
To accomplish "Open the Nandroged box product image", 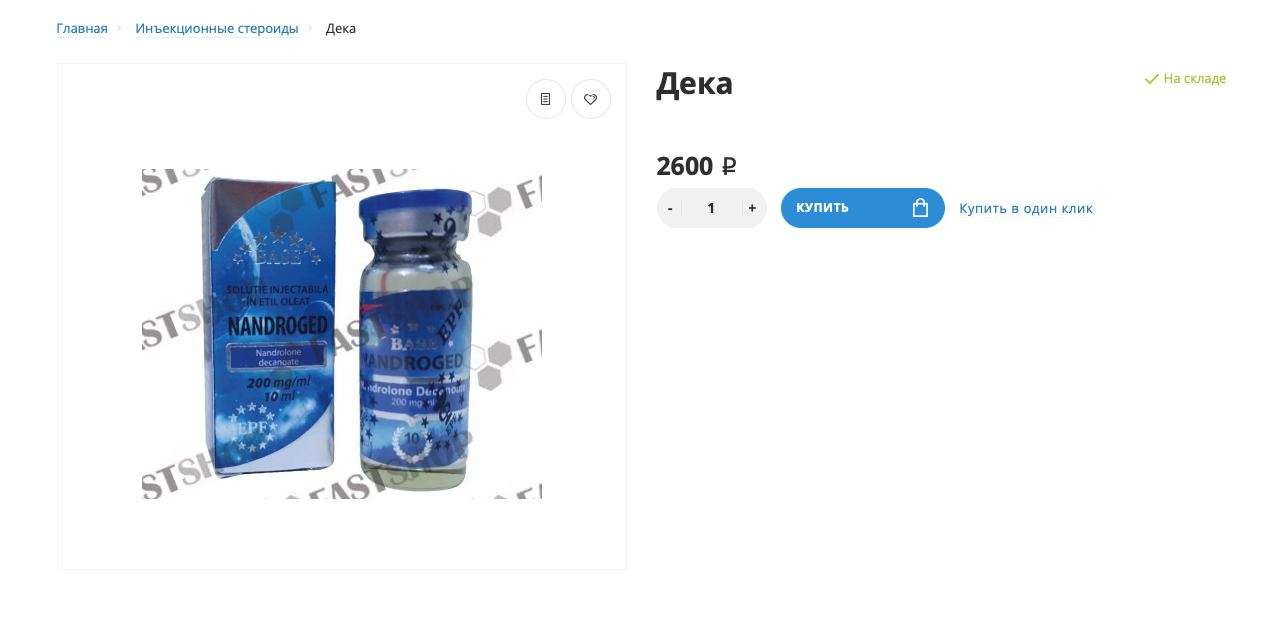I will click(264, 333).
